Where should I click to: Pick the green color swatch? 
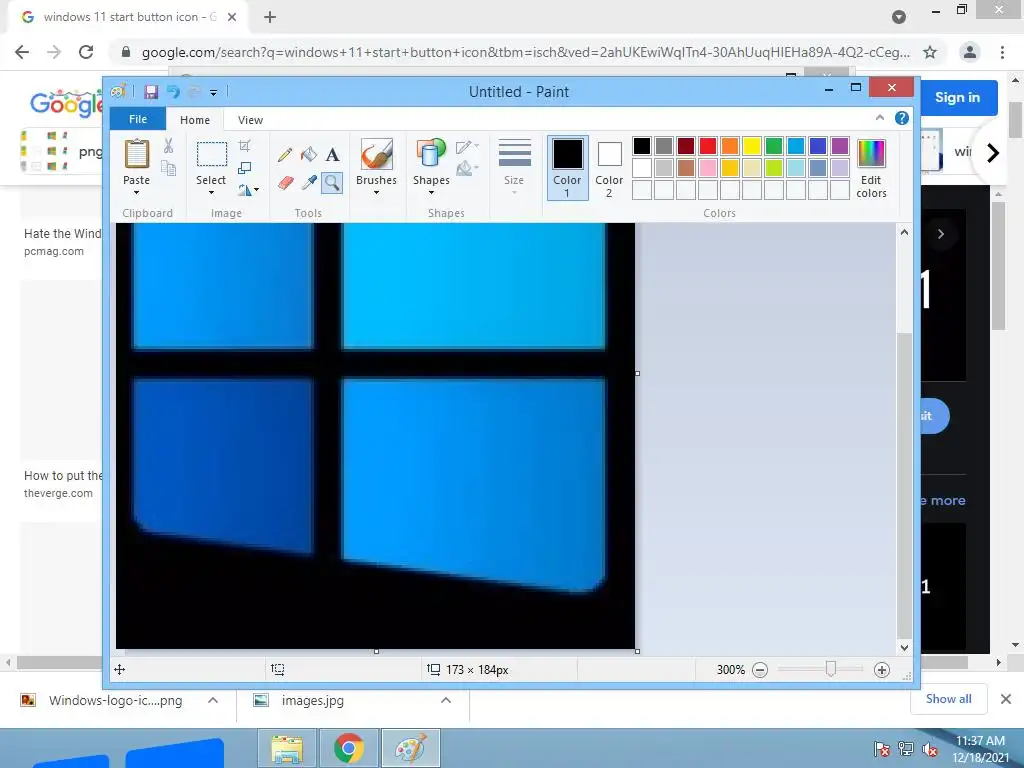[x=774, y=146]
